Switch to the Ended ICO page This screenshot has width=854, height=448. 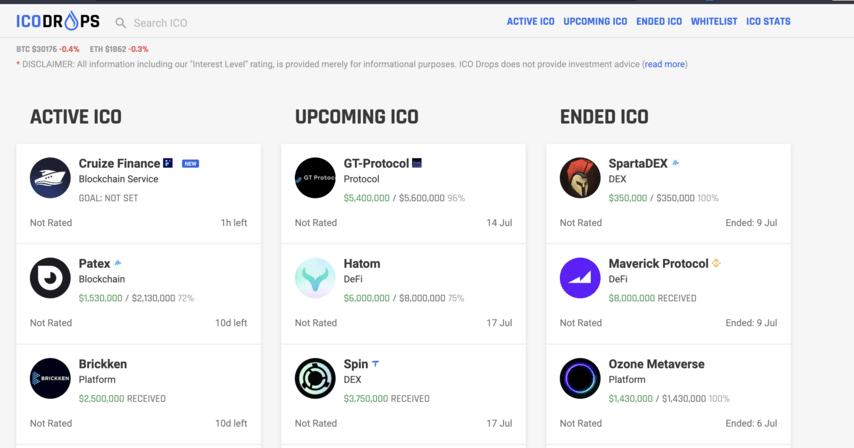[659, 21]
